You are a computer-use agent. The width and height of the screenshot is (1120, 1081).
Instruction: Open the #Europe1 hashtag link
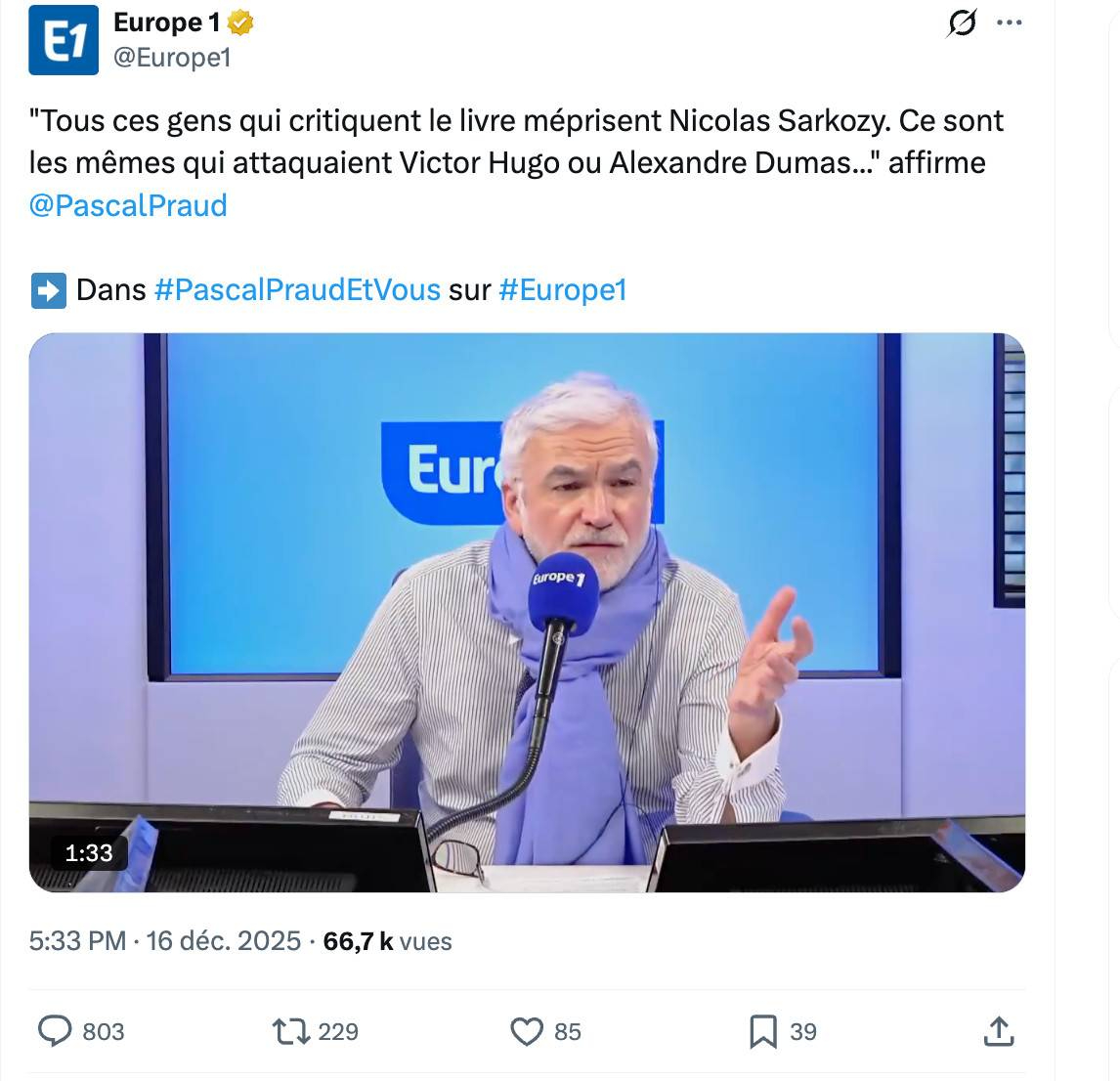[x=562, y=290]
